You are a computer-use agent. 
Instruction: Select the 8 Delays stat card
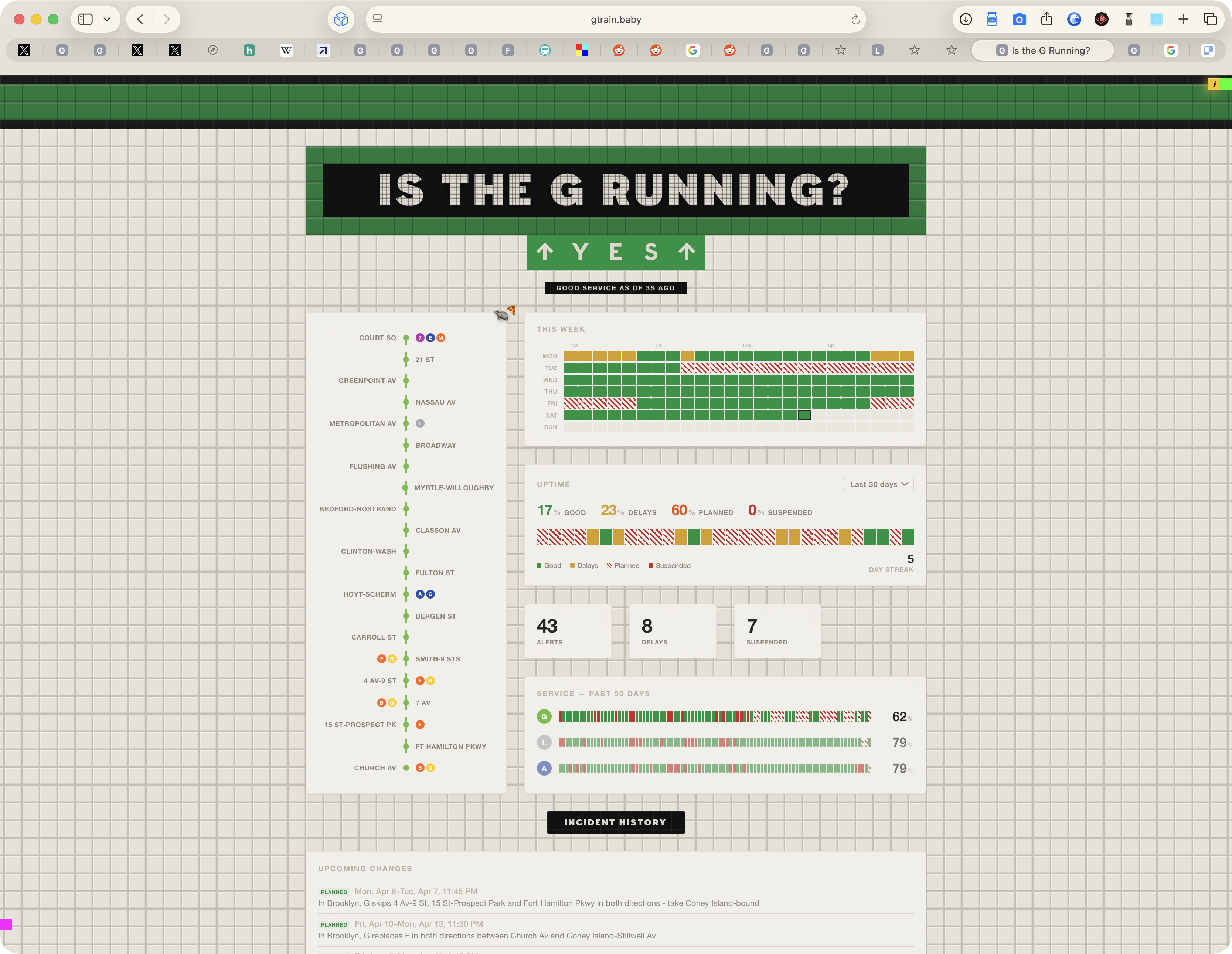coord(673,631)
